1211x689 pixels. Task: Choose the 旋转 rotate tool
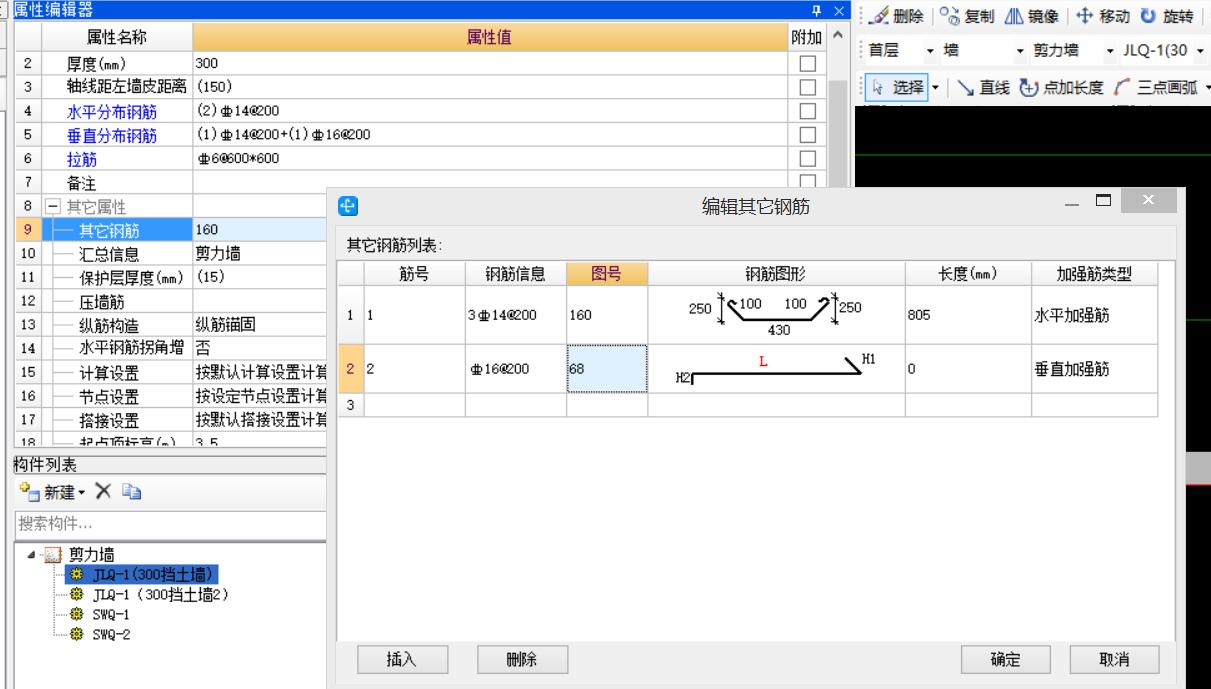pos(1165,16)
